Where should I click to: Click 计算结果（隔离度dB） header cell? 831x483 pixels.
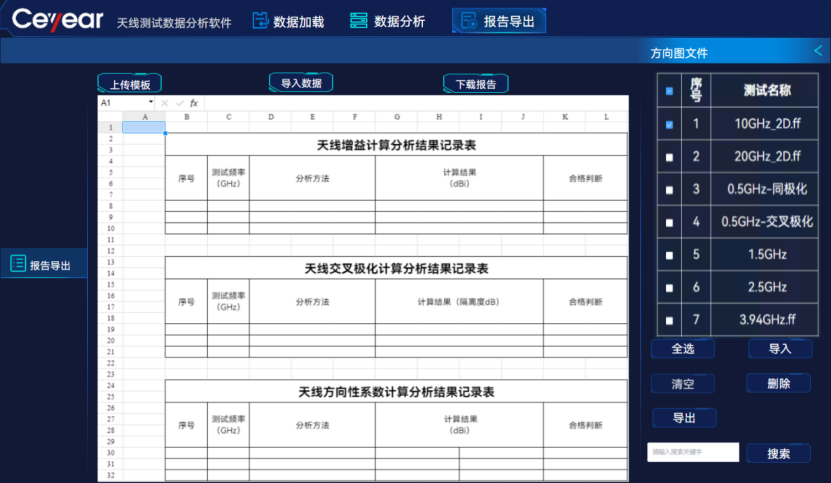459,302
